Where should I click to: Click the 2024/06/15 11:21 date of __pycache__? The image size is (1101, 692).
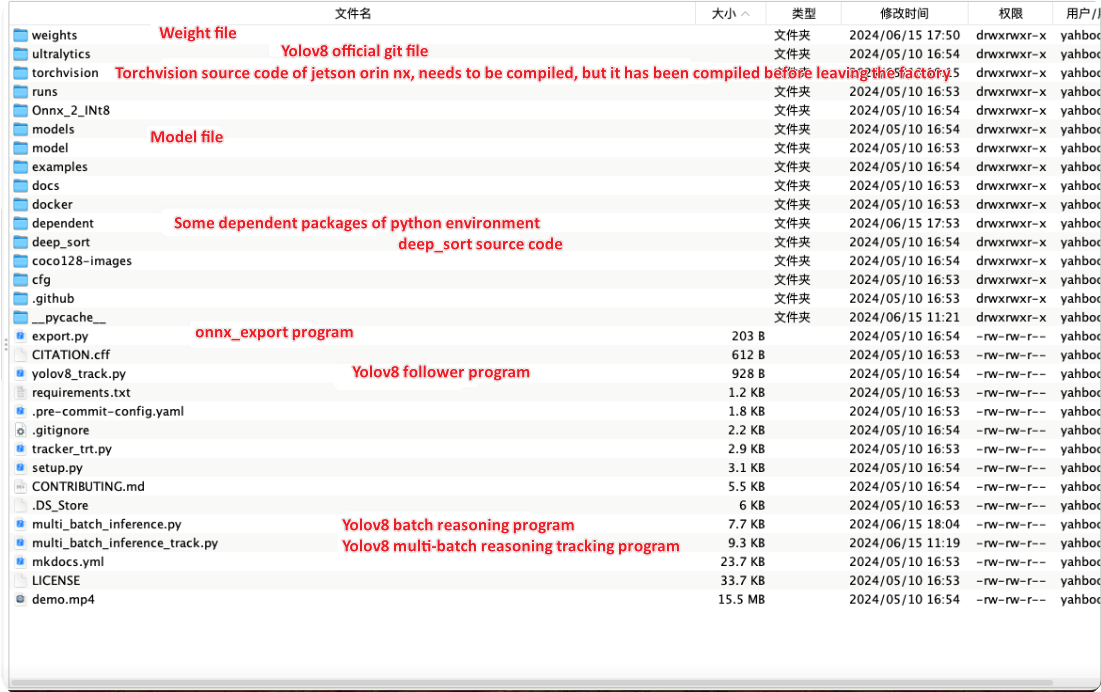point(904,317)
